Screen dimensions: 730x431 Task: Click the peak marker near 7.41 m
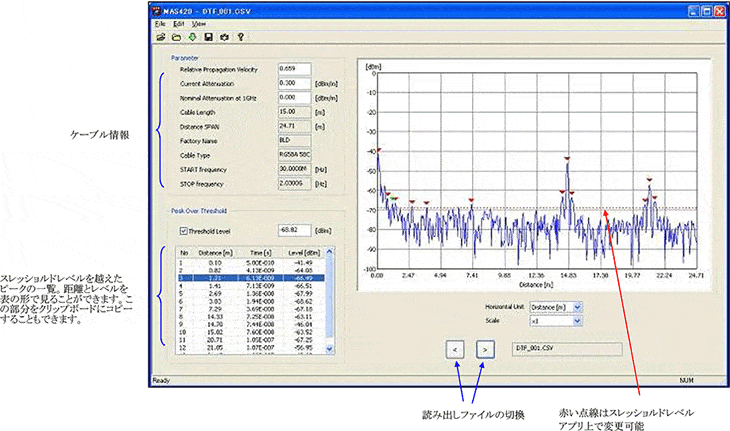pos(471,200)
